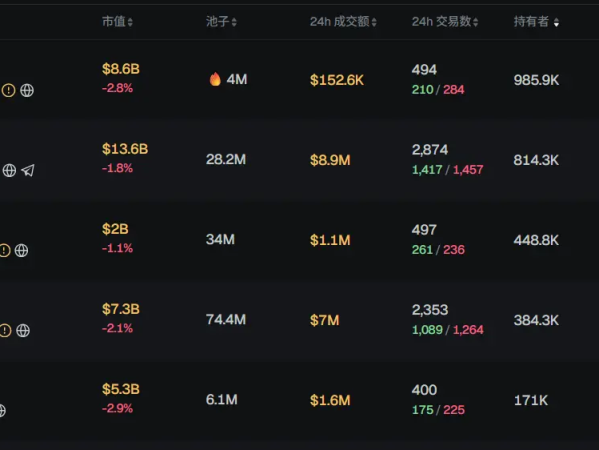Click sell count 225 in red
The height and width of the screenshot is (450, 599).
[x=454, y=410]
